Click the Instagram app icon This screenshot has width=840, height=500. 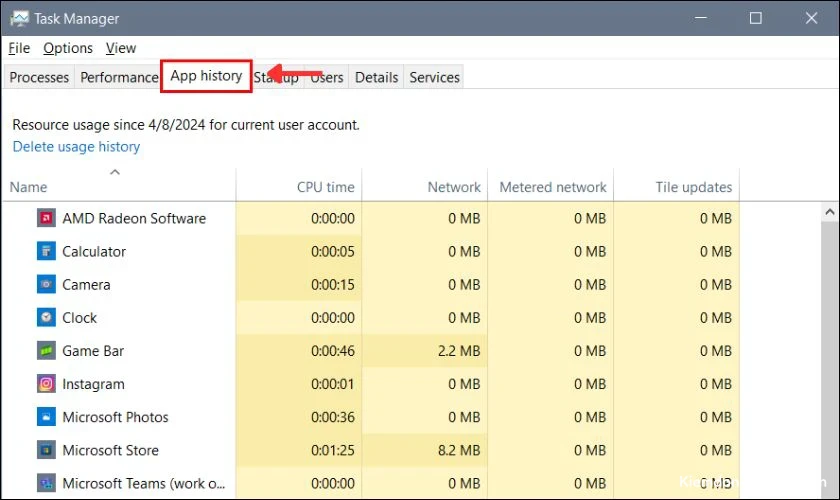[46, 384]
